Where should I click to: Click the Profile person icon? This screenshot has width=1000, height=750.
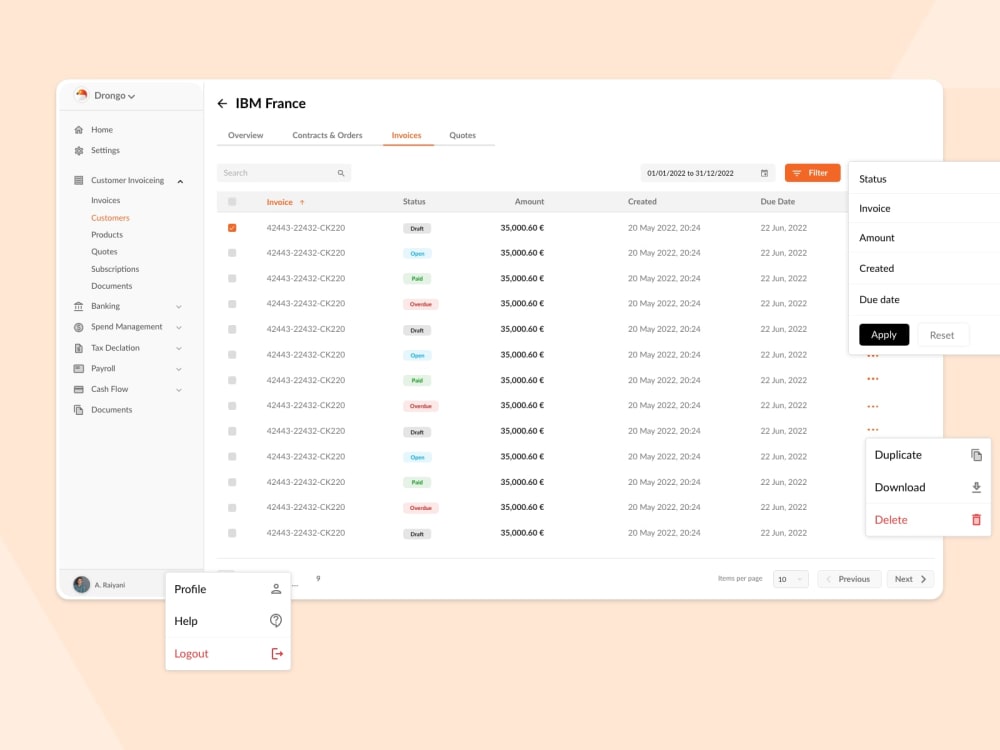pyautogui.click(x=276, y=589)
